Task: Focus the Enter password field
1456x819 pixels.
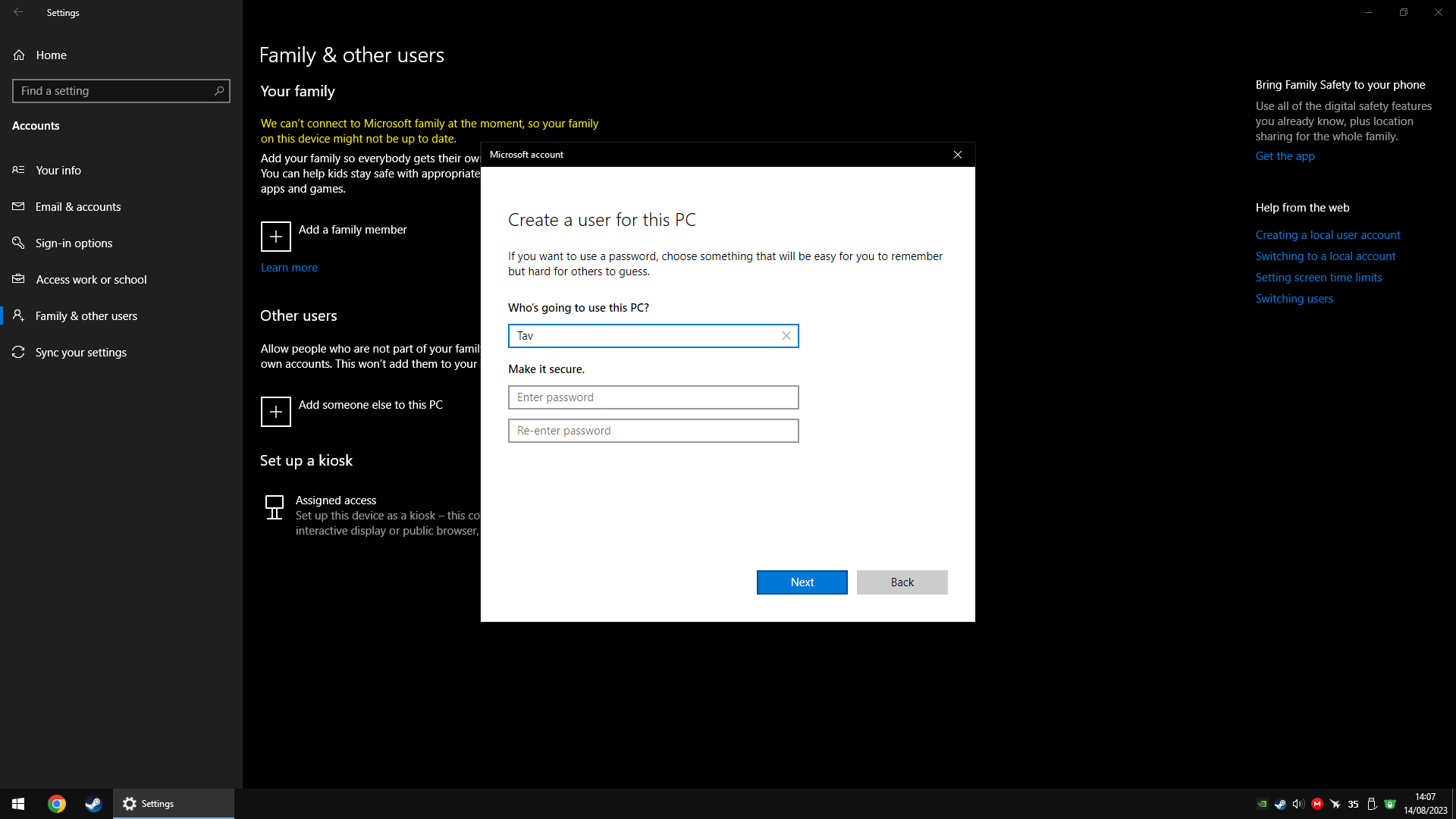Action: click(653, 397)
